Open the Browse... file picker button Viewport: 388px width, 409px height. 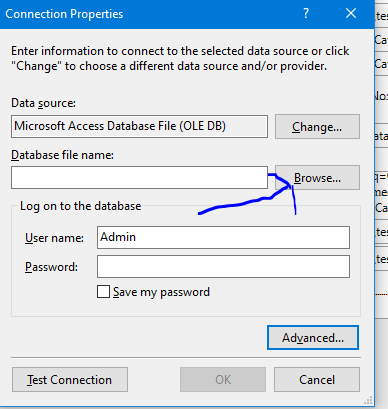tap(317, 178)
